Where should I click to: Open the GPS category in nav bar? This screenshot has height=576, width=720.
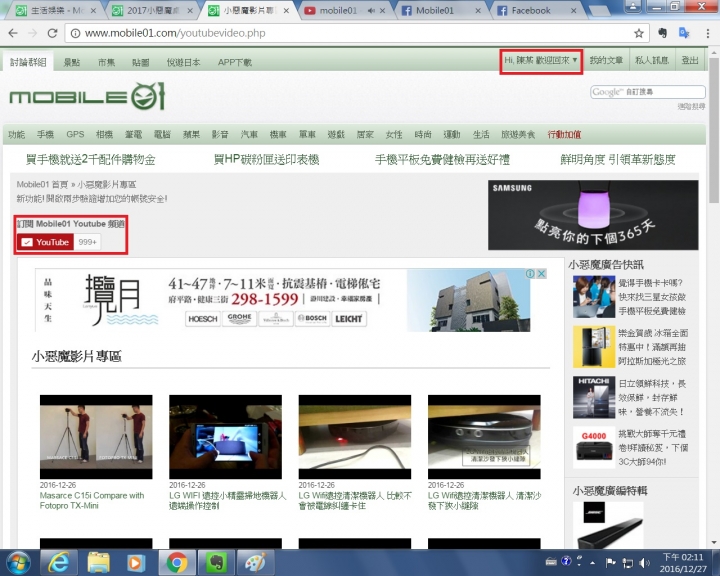(75, 134)
